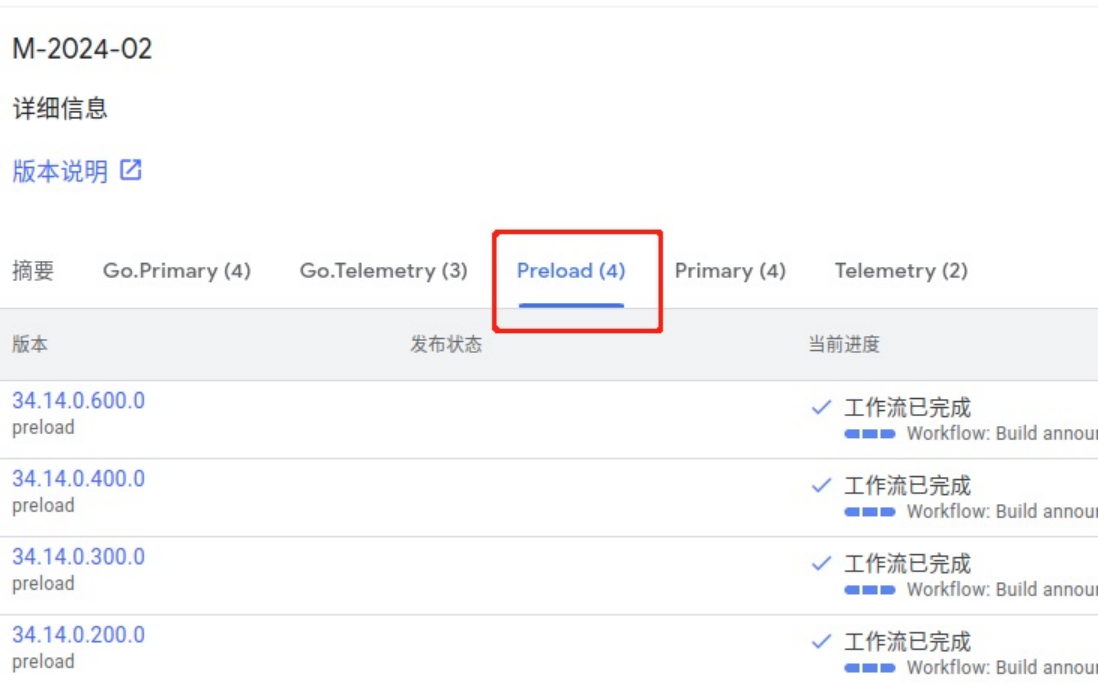Click the preload label under 34.14.0.400.0
The image size is (1098, 683).
[43, 505]
